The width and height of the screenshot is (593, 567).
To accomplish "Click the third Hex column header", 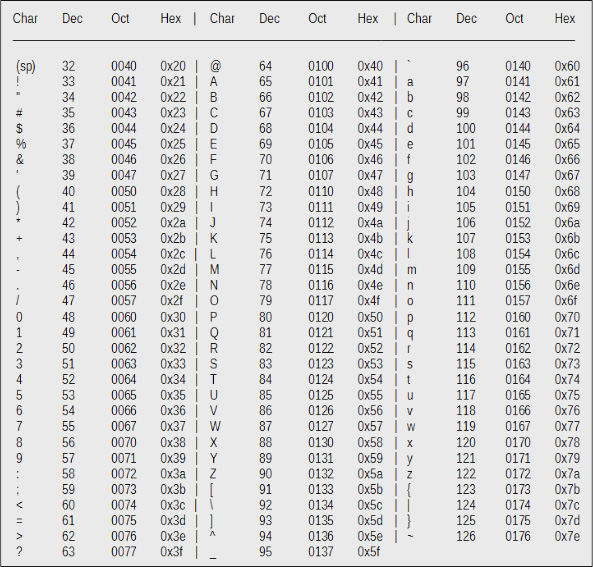I will [565, 18].
